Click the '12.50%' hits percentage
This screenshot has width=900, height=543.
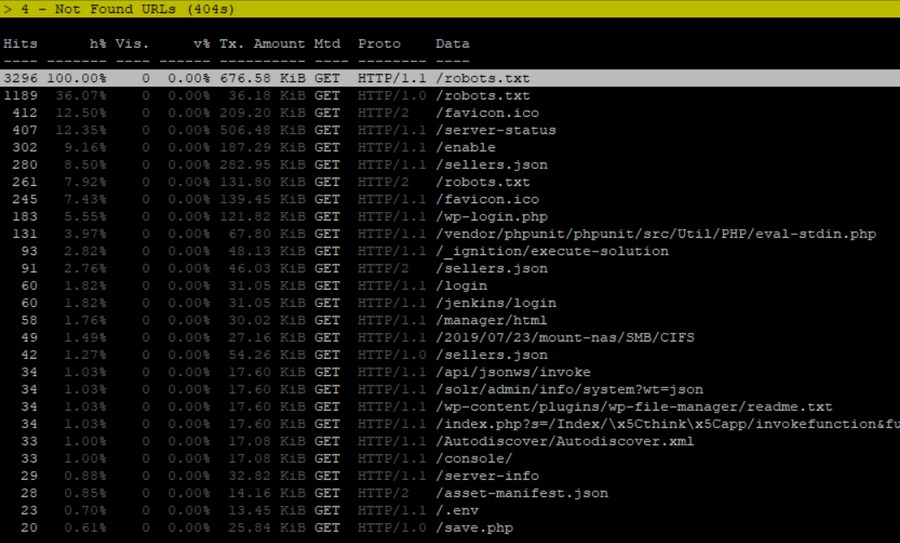pos(80,113)
